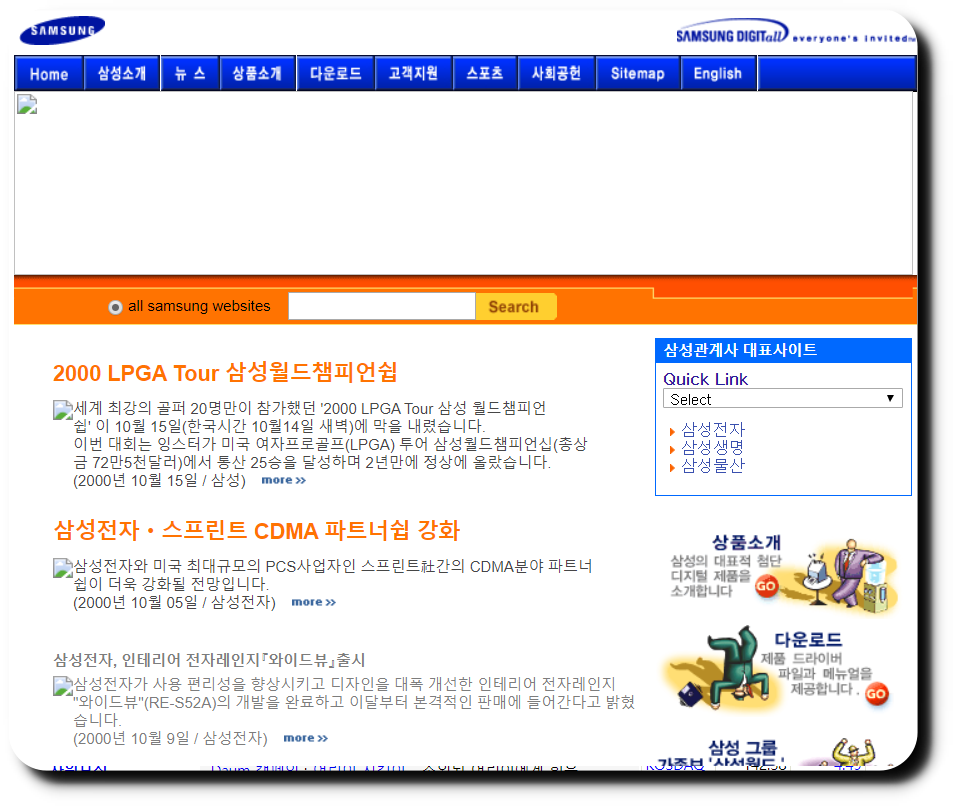The height and width of the screenshot is (806, 953).
Task: Click the Samsung logo at top left
Action: click(x=62, y=30)
